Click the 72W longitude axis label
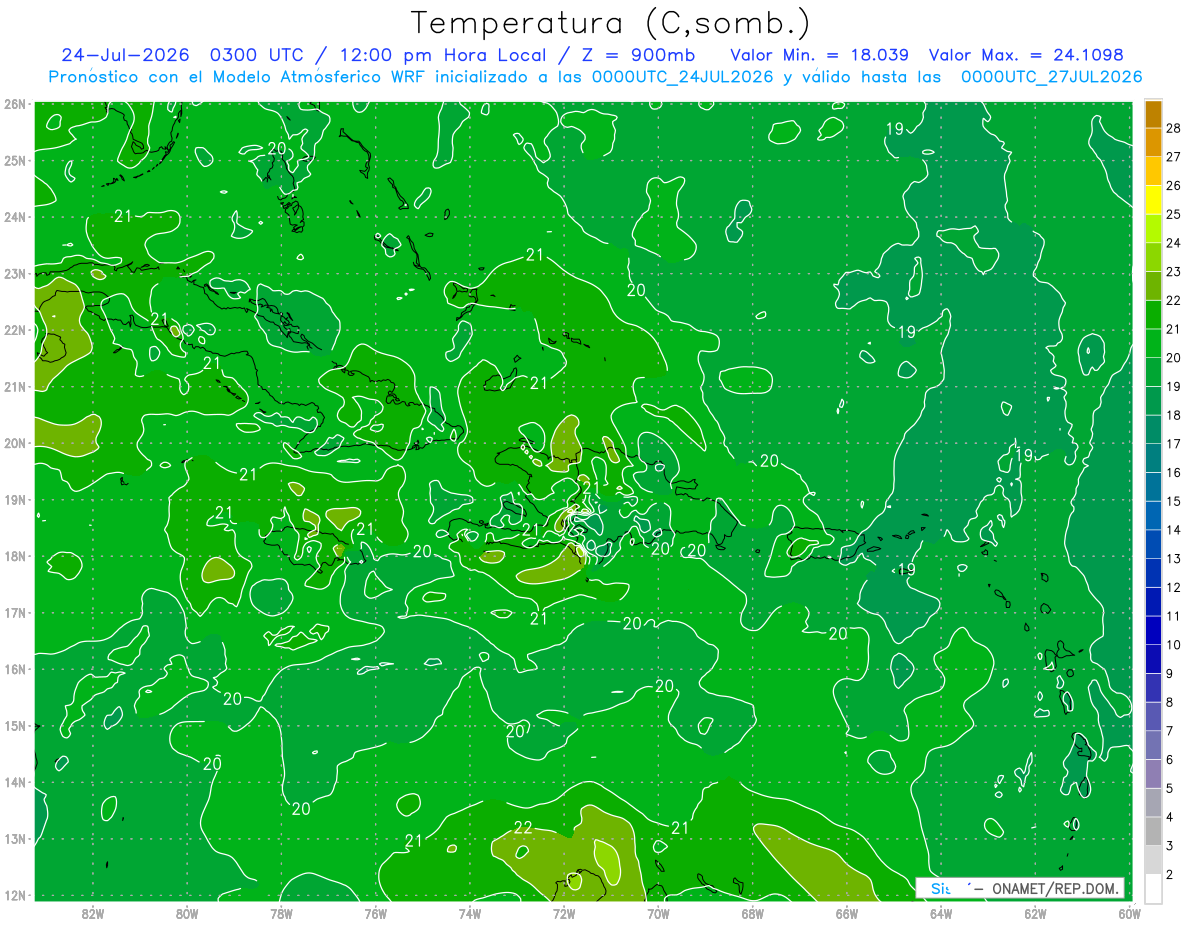 (x=564, y=912)
